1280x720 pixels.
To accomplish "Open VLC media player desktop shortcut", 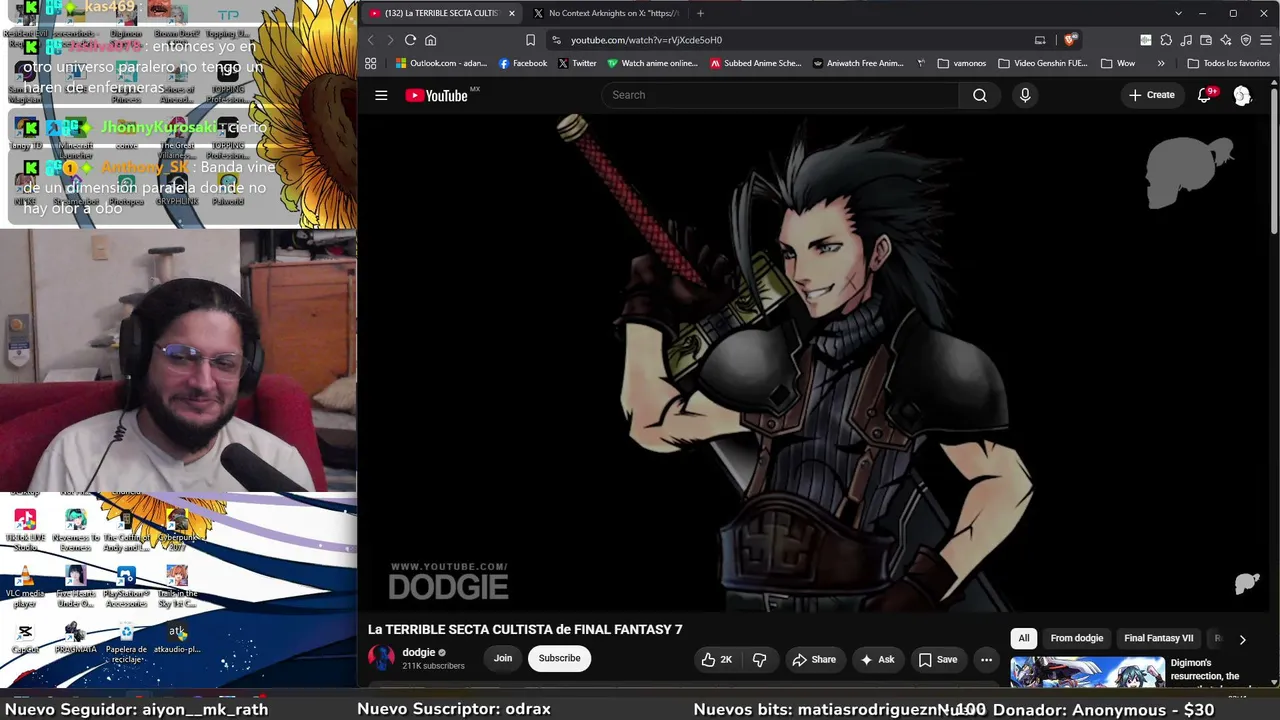I will tap(25, 587).
